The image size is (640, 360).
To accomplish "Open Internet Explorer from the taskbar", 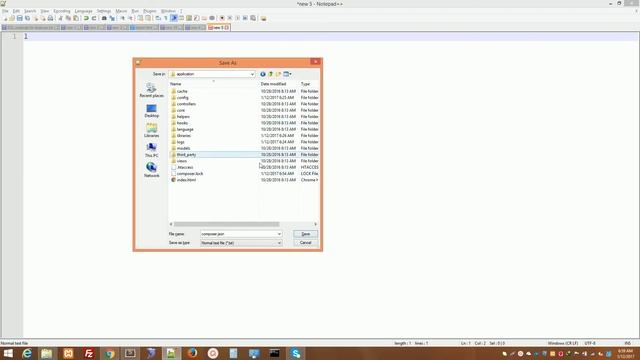I will click(27, 353).
